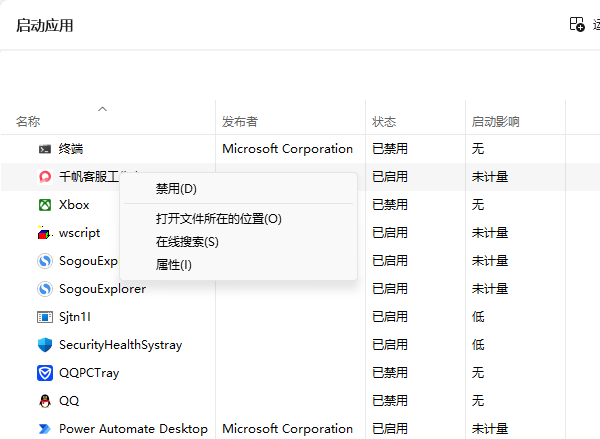The image size is (600, 439).
Task: Click 未计量 impact in wscript row
Action: click(490, 233)
